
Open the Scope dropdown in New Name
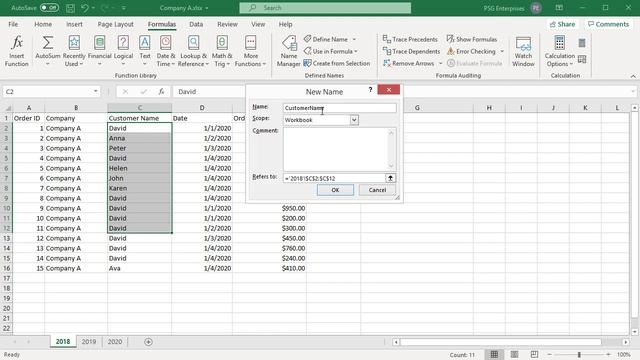[x=354, y=120]
